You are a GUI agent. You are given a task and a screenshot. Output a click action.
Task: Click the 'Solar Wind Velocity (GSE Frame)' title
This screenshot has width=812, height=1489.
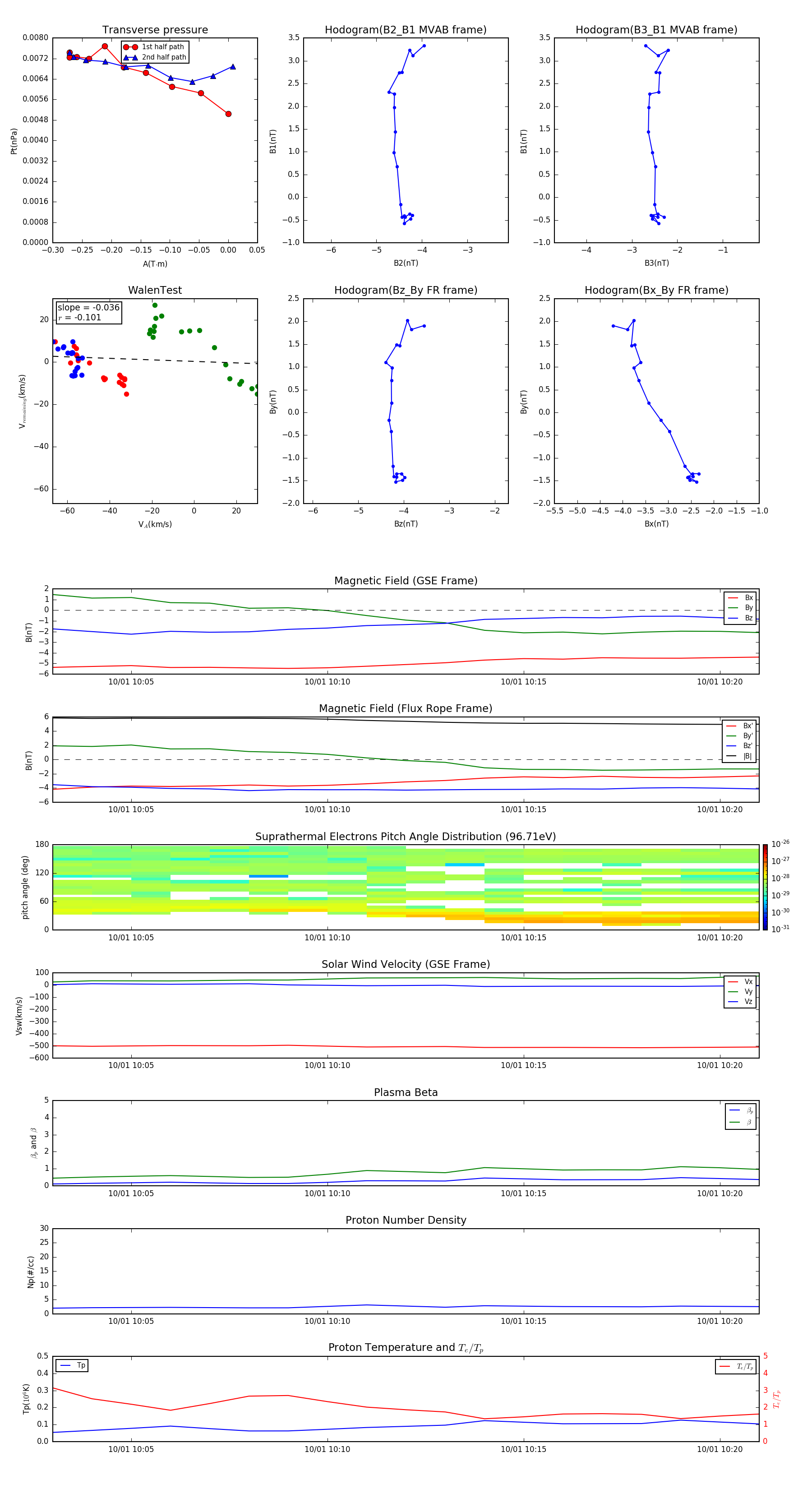tap(406, 965)
